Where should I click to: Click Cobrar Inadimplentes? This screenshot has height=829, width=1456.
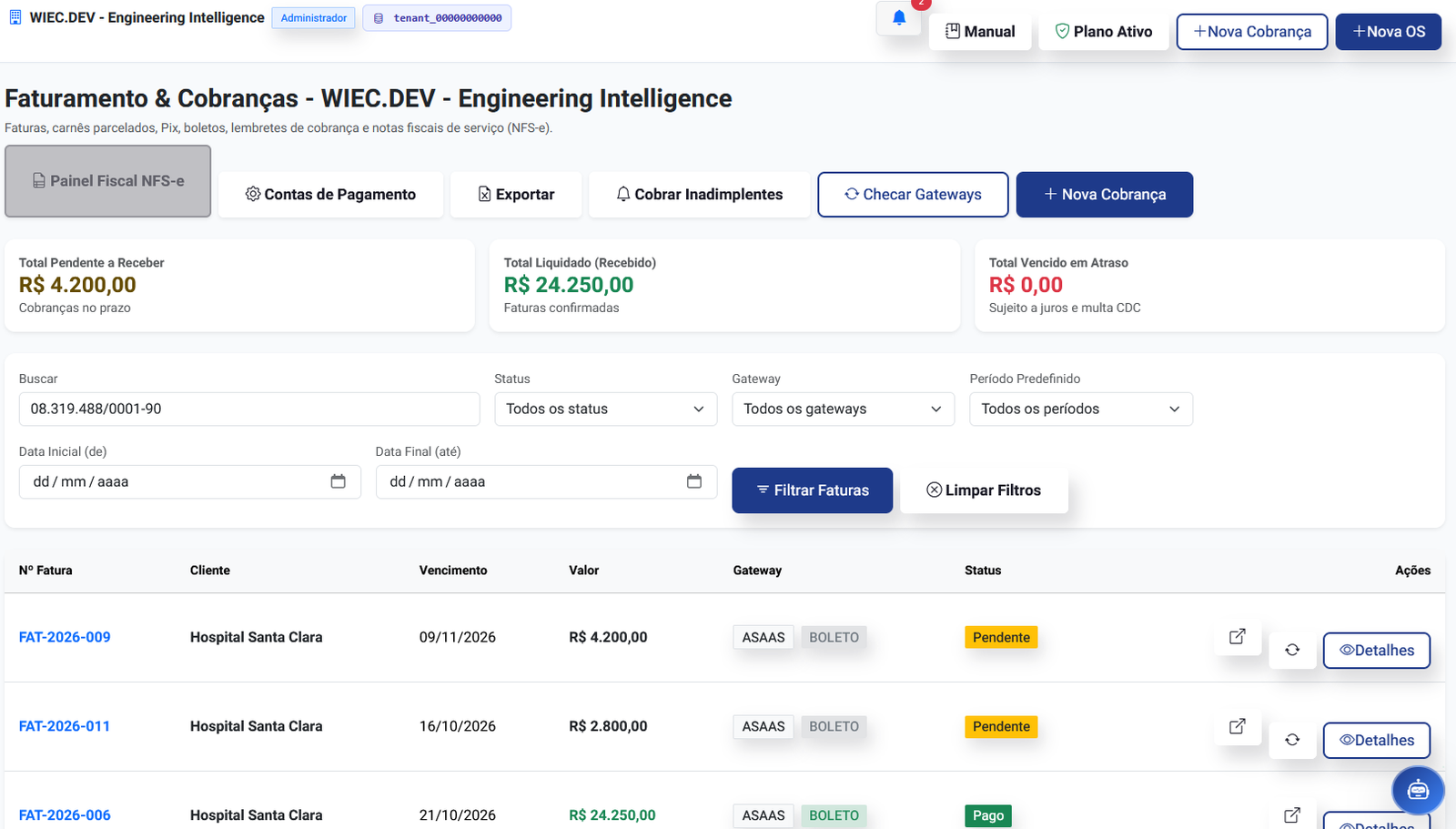click(699, 195)
